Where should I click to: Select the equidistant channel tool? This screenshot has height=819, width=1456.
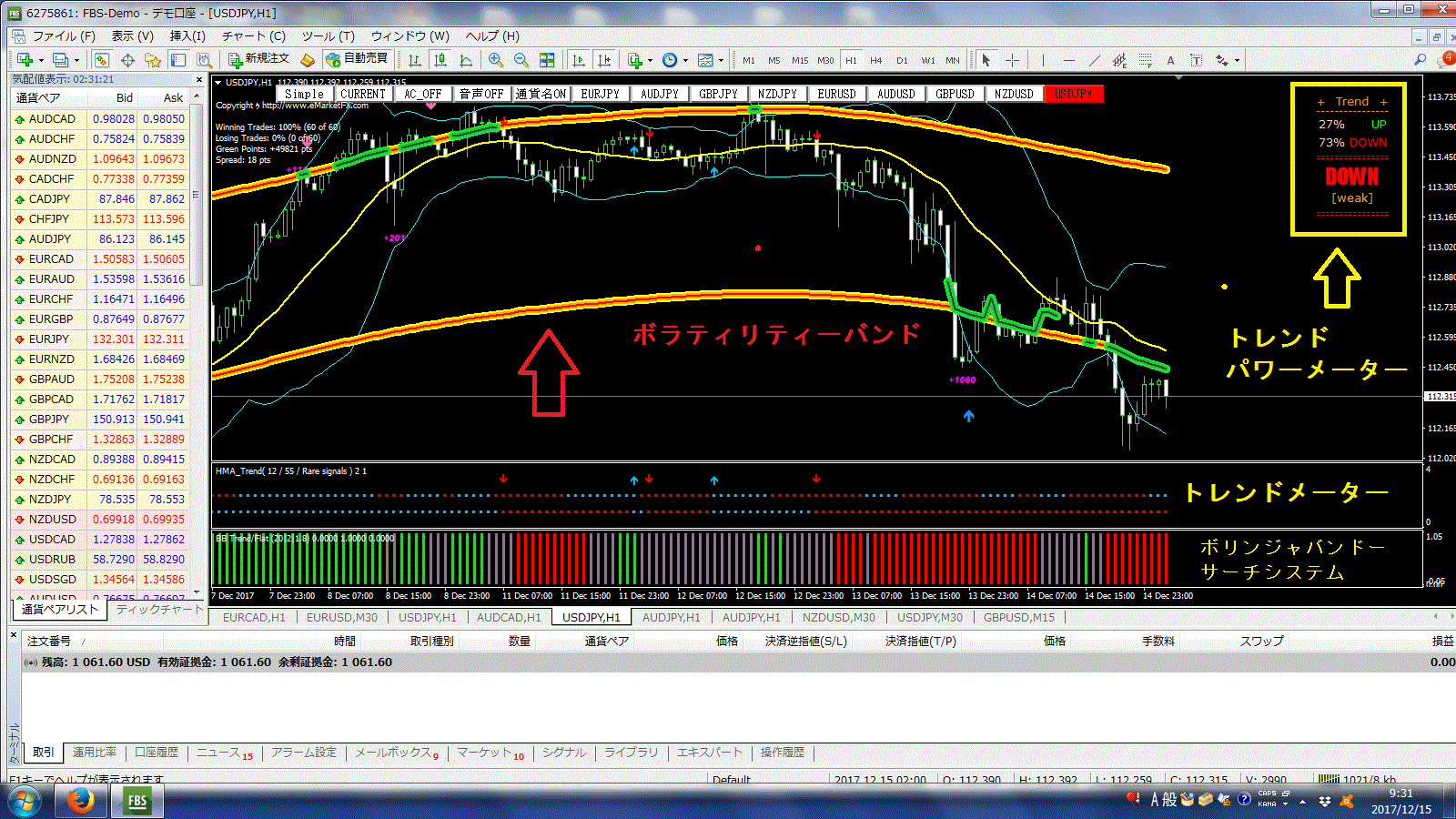coord(1119,60)
